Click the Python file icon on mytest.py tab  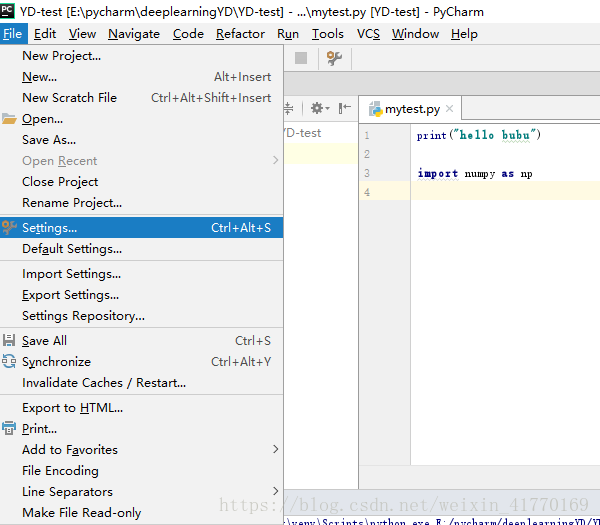tap(375, 109)
